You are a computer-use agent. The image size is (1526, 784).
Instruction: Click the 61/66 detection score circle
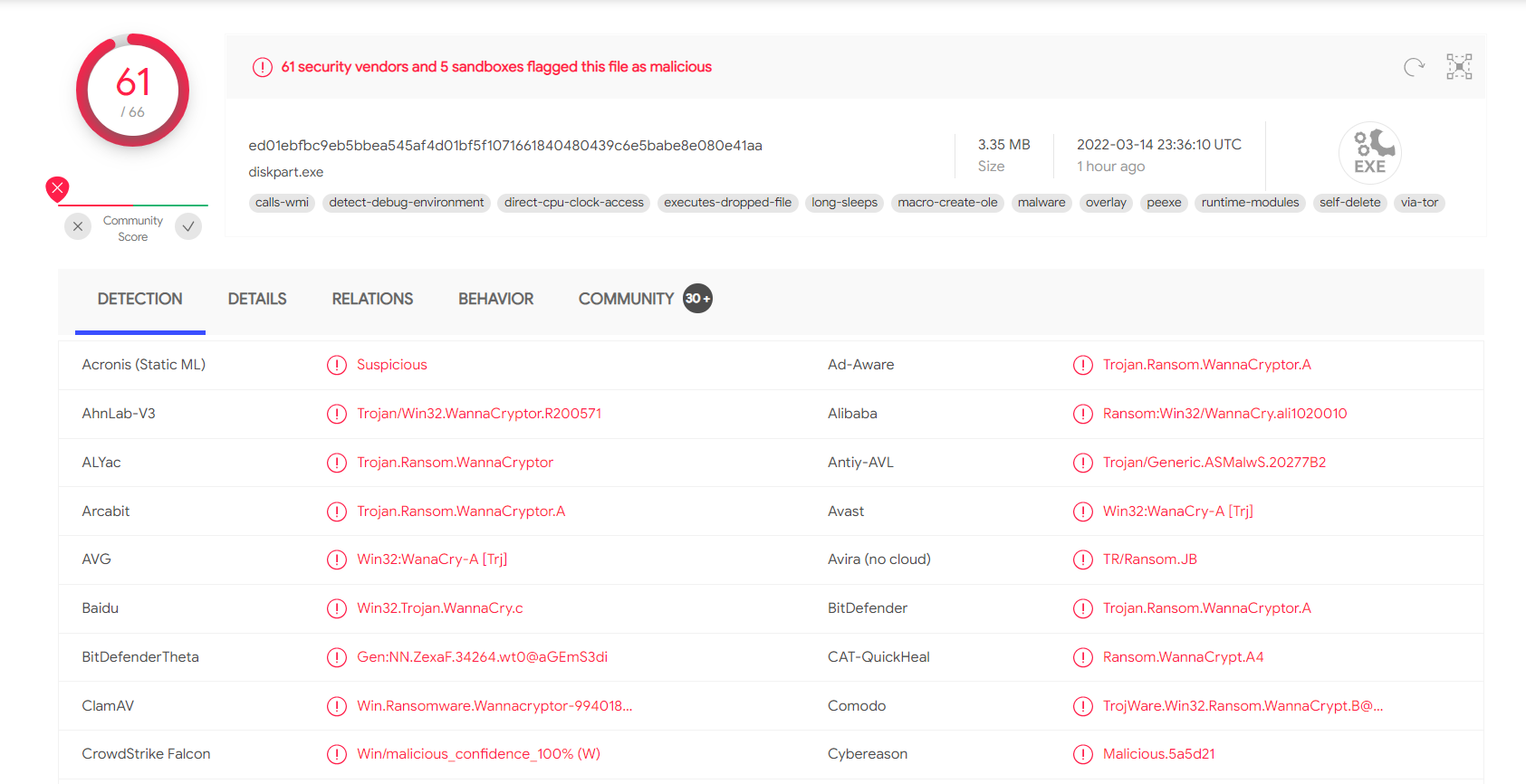133,91
